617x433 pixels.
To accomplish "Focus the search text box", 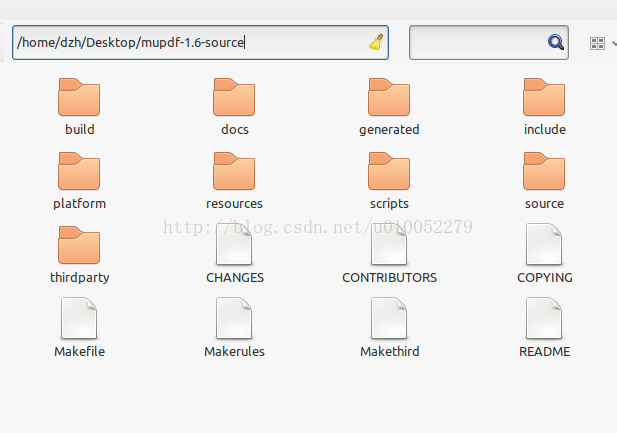I will click(489, 43).
